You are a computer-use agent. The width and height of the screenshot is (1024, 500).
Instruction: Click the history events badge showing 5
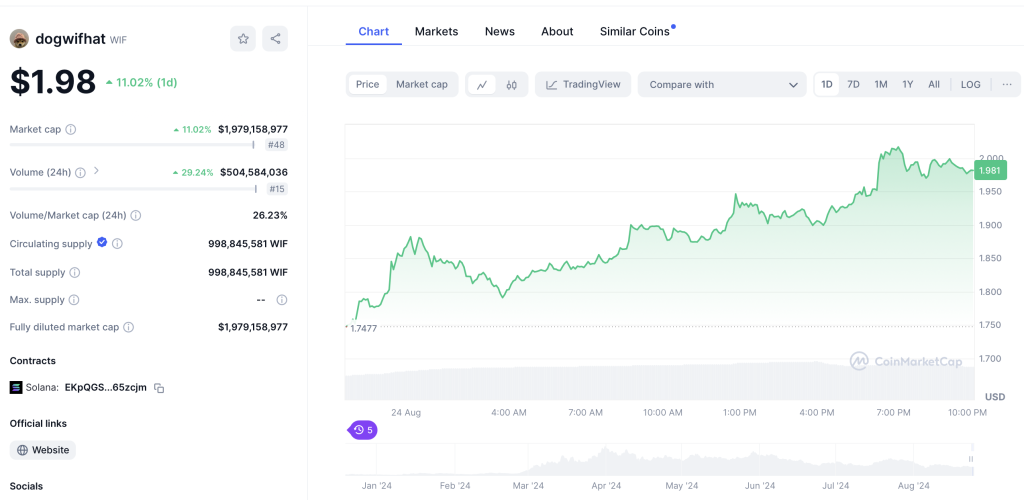tap(362, 430)
